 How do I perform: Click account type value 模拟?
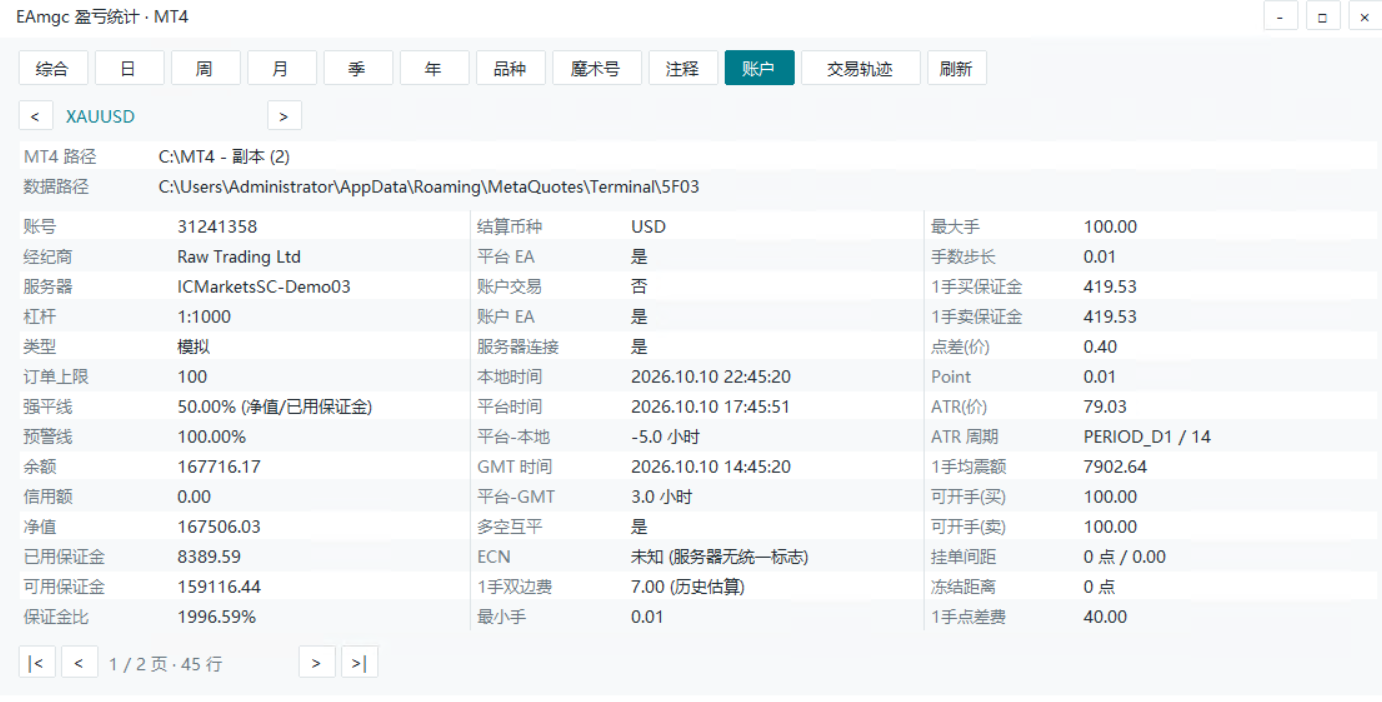pyautogui.click(x=194, y=347)
